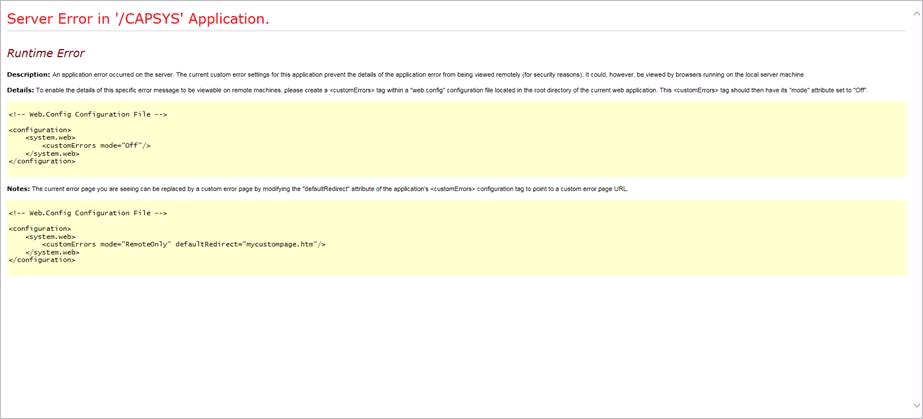Click the "Runtime Error" subheading
Screen dimensions: 923x419
45,54
